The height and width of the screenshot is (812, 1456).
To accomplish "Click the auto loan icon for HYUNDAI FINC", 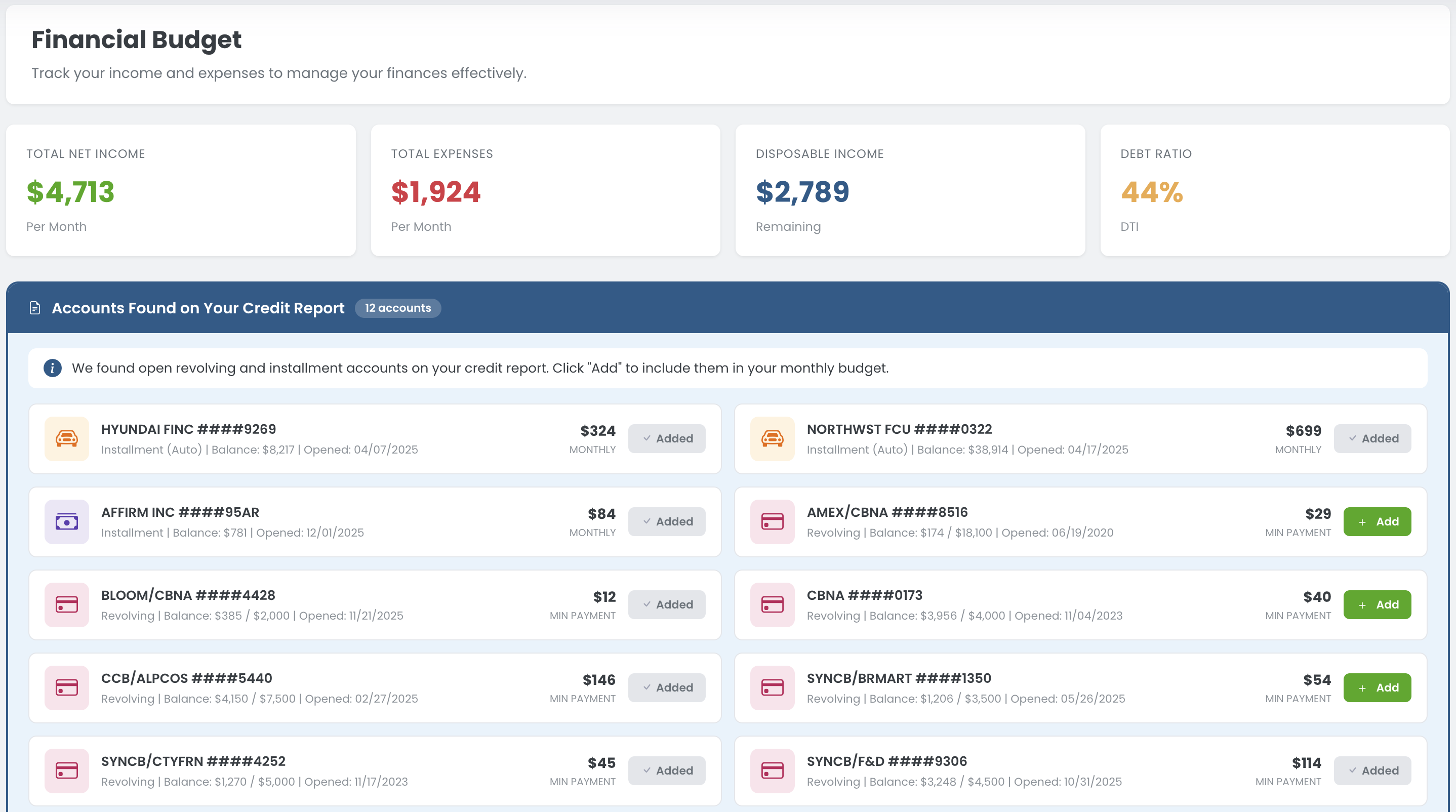I will [67, 438].
